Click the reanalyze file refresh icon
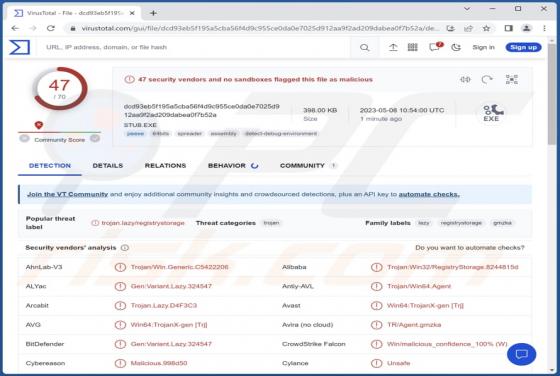Image resolution: width=560 pixels, height=376 pixels. (487, 79)
